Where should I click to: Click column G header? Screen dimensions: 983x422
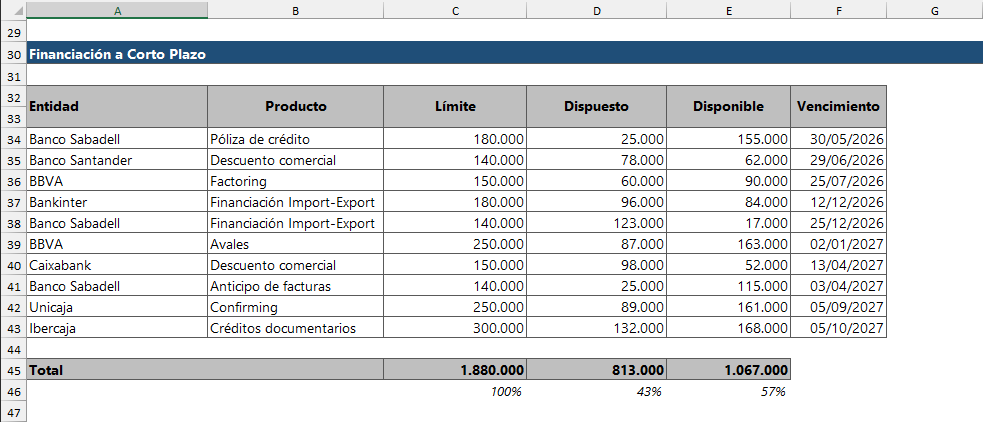(933, 10)
